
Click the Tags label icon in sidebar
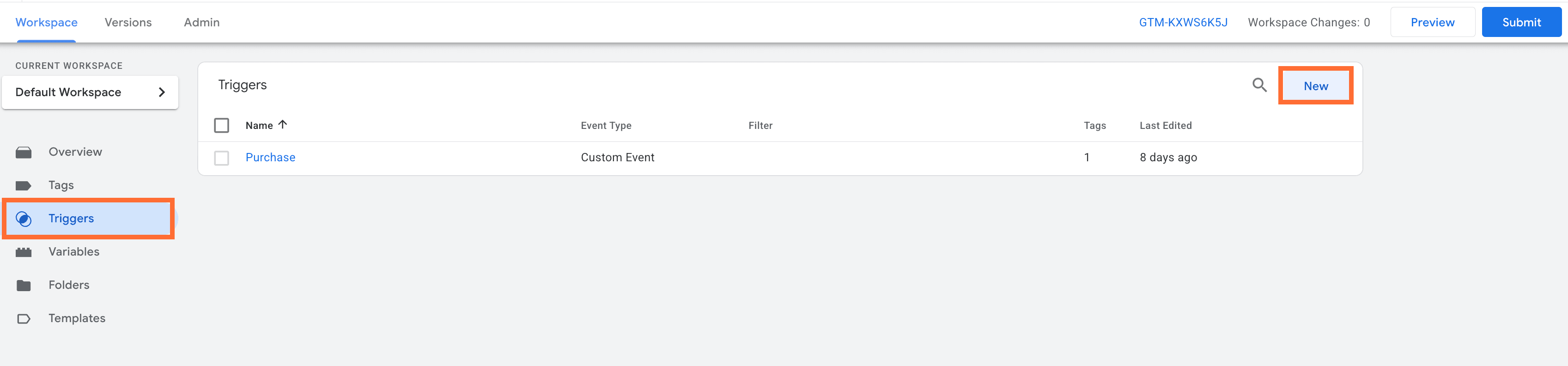[24, 186]
